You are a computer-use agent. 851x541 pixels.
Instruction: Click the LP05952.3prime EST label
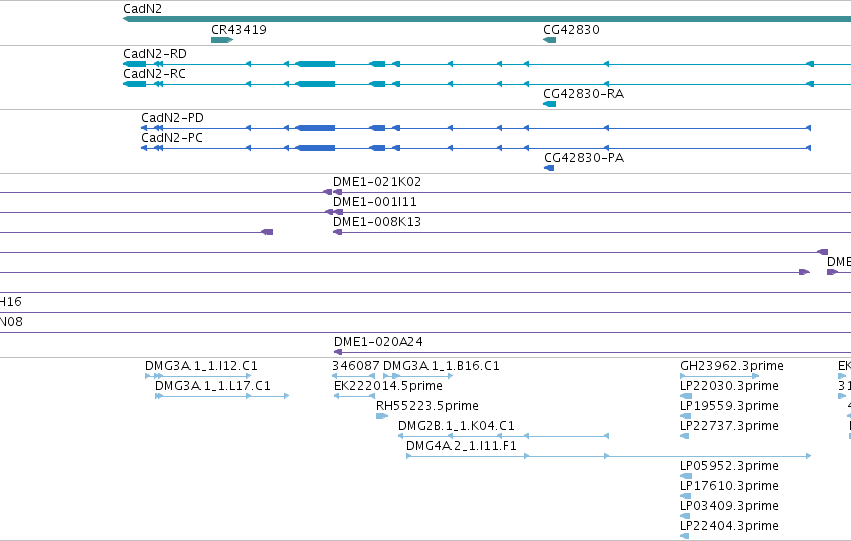(729, 466)
